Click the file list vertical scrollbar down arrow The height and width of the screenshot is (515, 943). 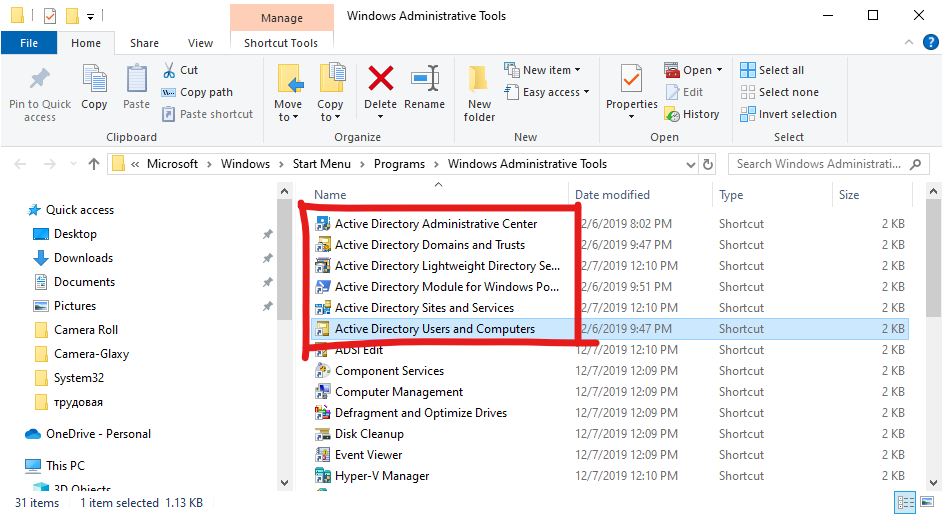pyautogui.click(x=933, y=483)
